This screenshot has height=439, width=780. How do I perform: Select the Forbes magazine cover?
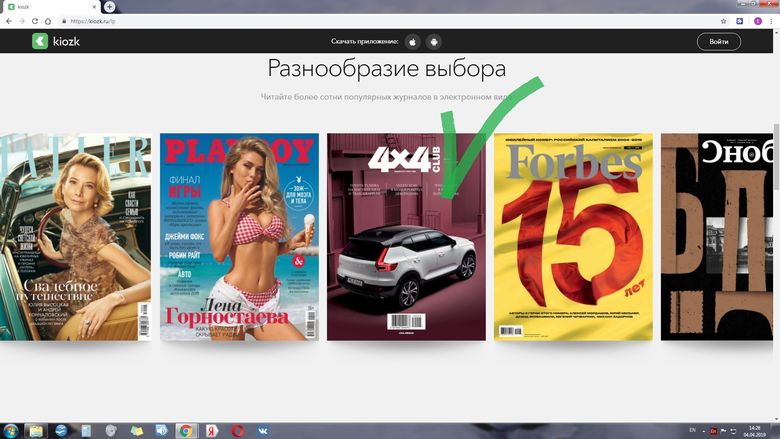(x=573, y=237)
